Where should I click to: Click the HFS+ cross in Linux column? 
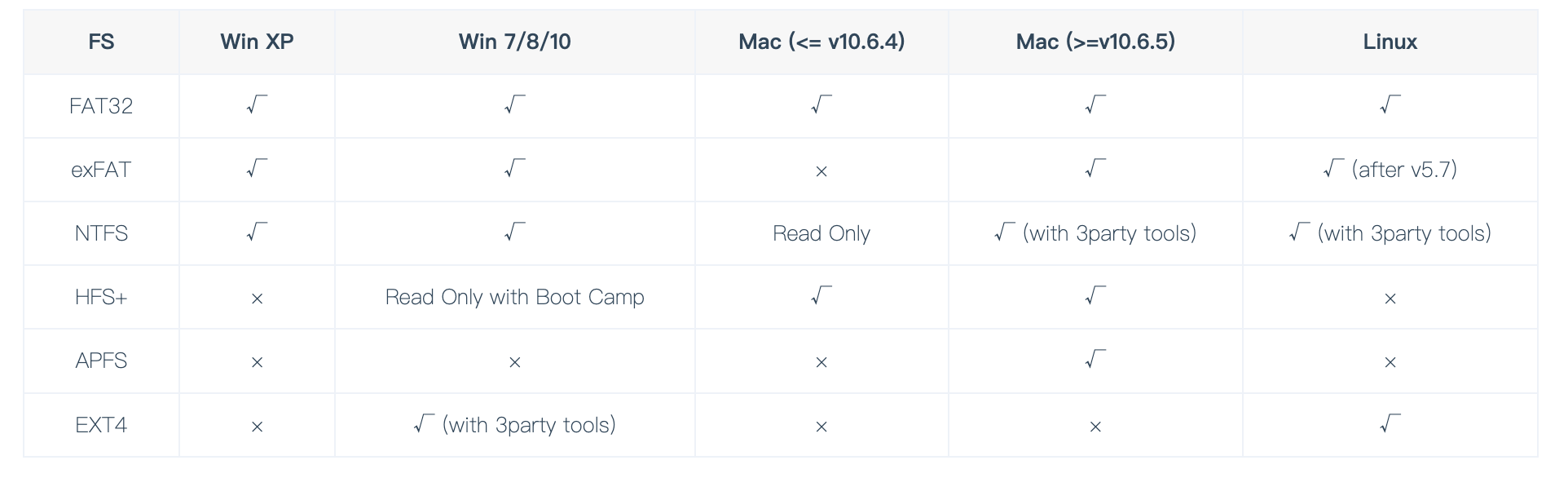1390,299
